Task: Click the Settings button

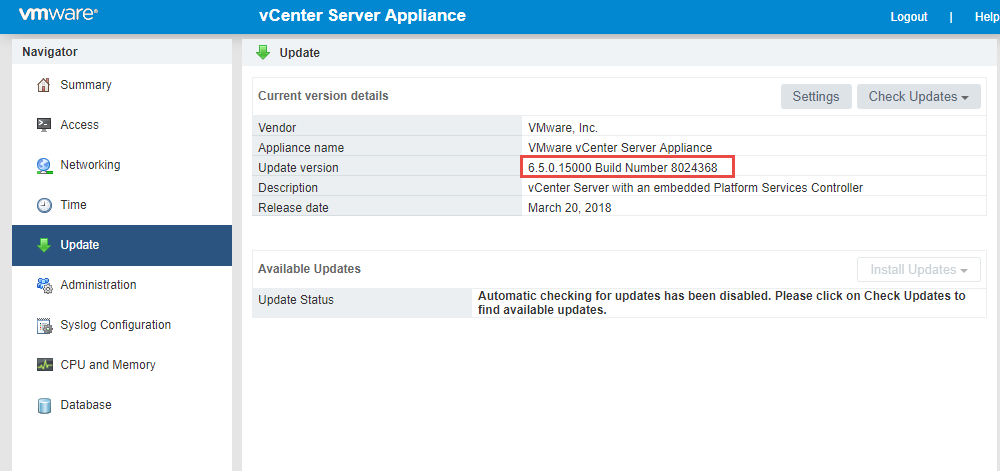Action: [816, 96]
